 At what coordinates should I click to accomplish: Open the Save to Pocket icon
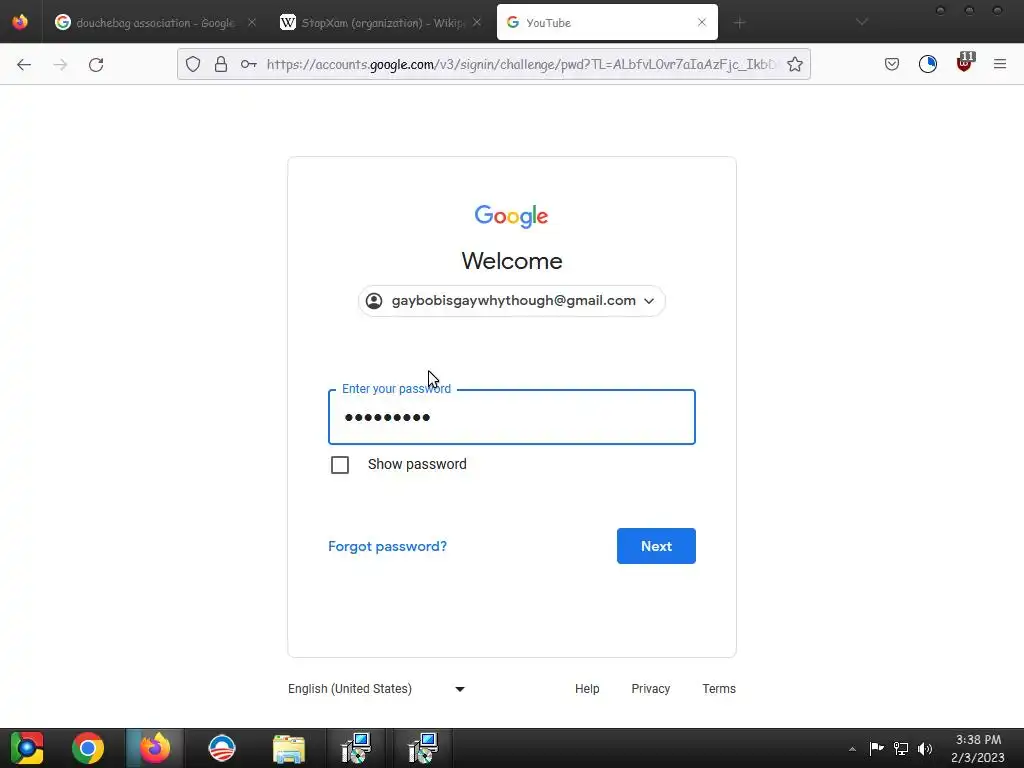[x=892, y=64]
